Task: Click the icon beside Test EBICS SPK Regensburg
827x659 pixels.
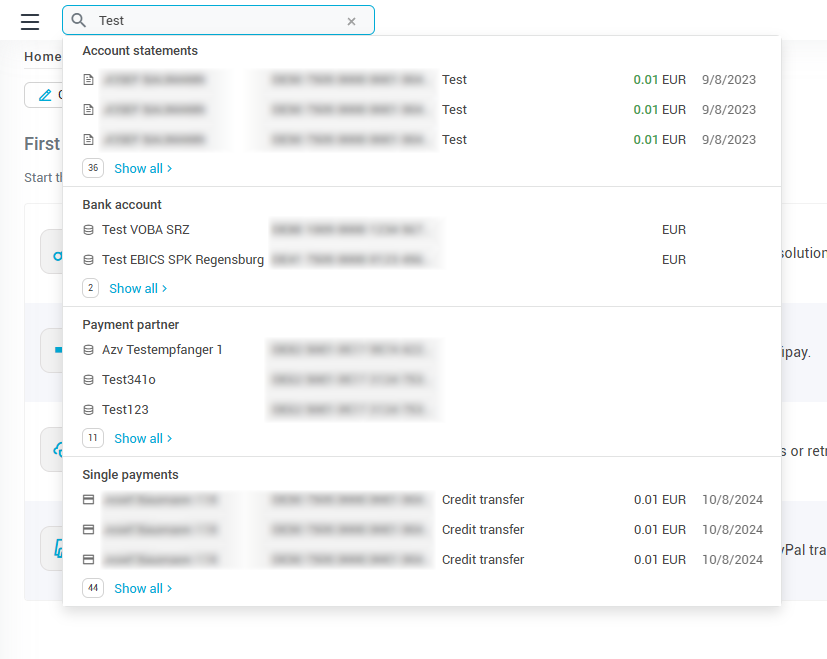Action: (x=88, y=260)
